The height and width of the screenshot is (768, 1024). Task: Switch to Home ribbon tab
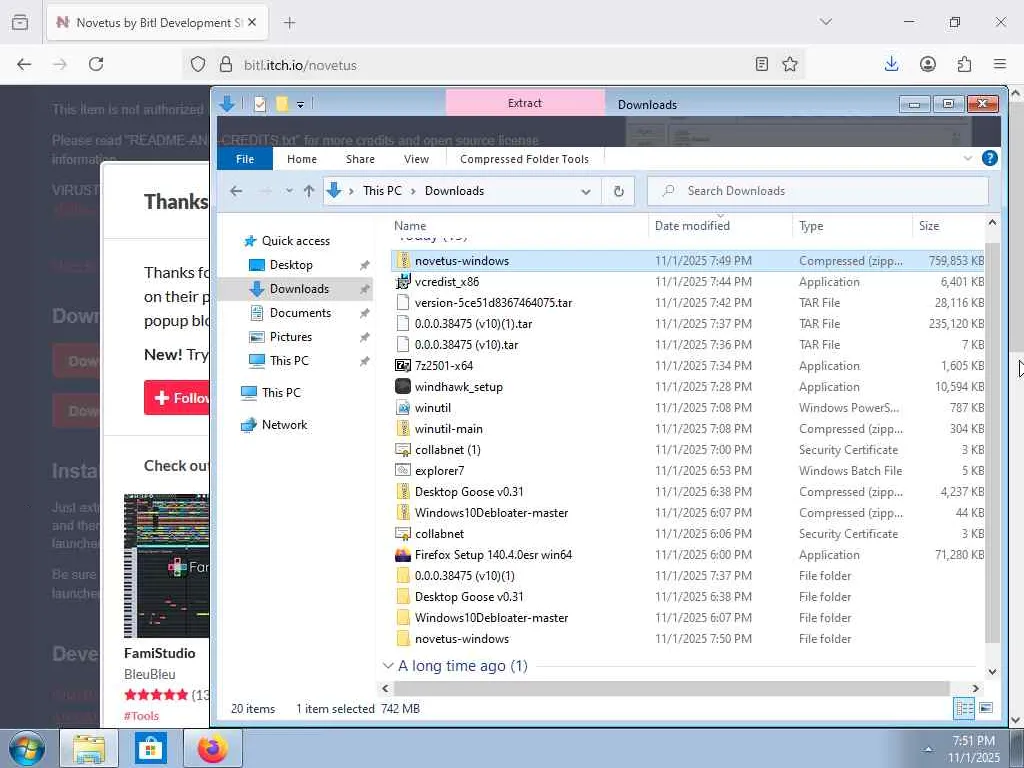pyautogui.click(x=302, y=159)
